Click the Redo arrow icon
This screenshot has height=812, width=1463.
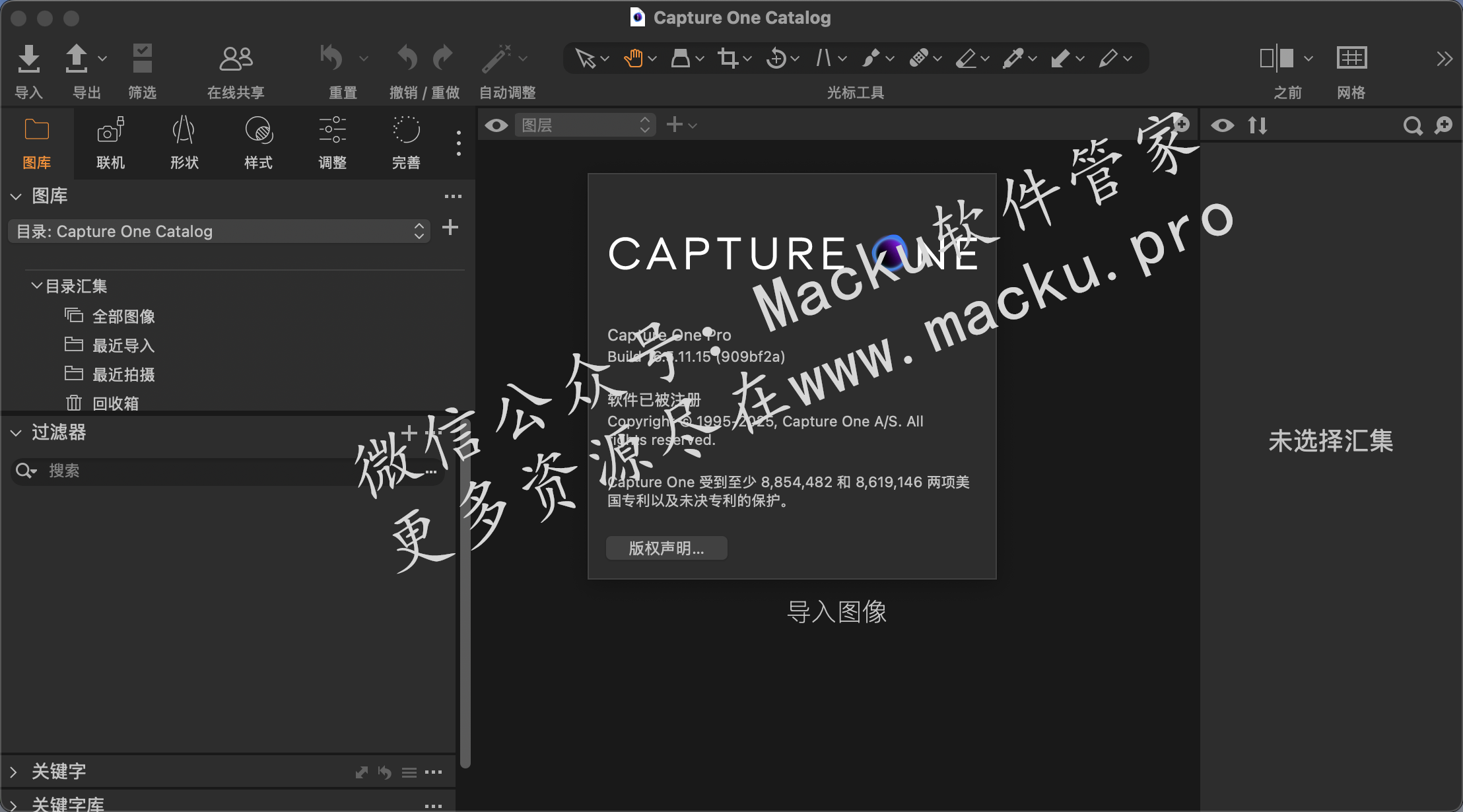pos(443,58)
